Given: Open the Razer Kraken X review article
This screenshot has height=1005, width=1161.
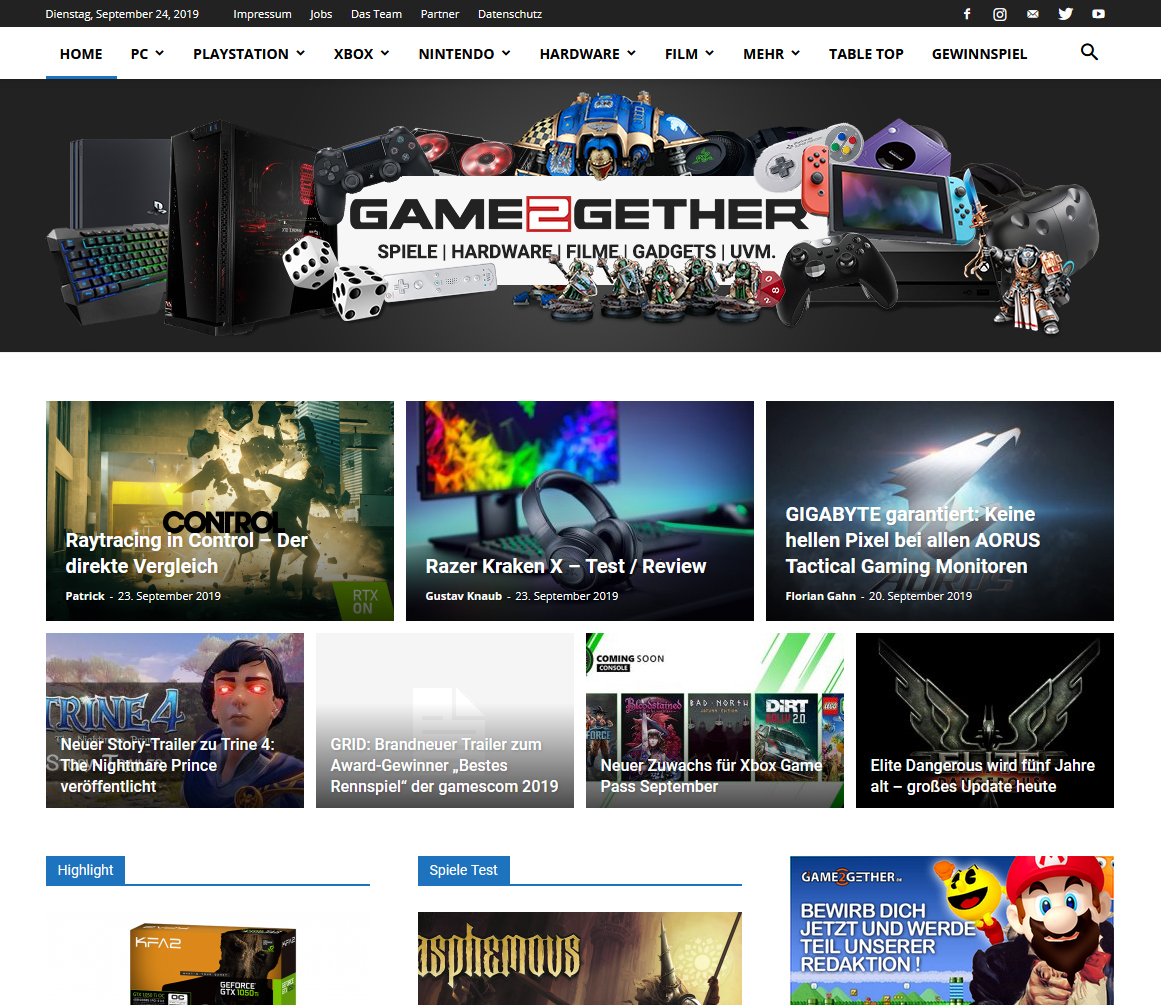Looking at the screenshot, I should [x=580, y=511].
